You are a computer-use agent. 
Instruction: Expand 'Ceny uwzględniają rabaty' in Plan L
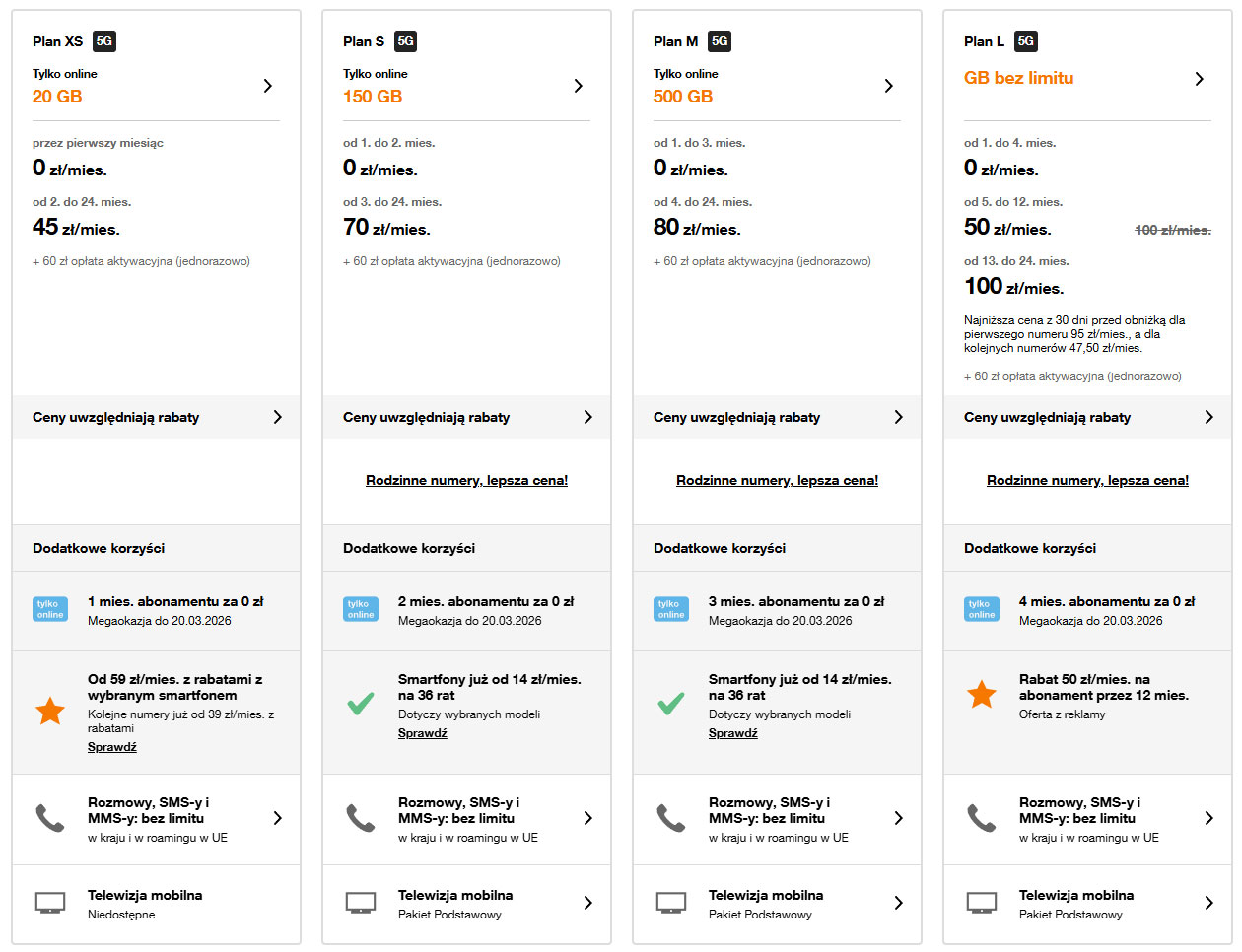click(x=1208, y=417)
